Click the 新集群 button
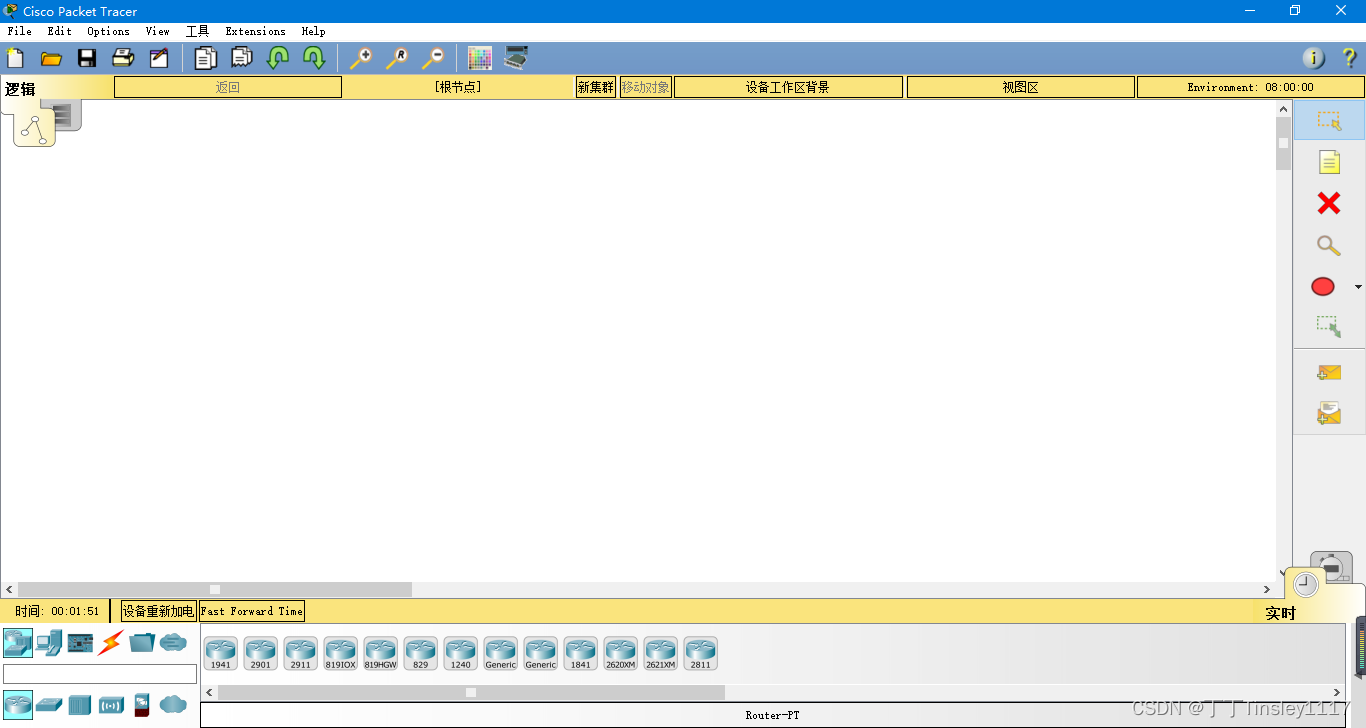This screenshot has width=1366, height=728. point(596,87)
